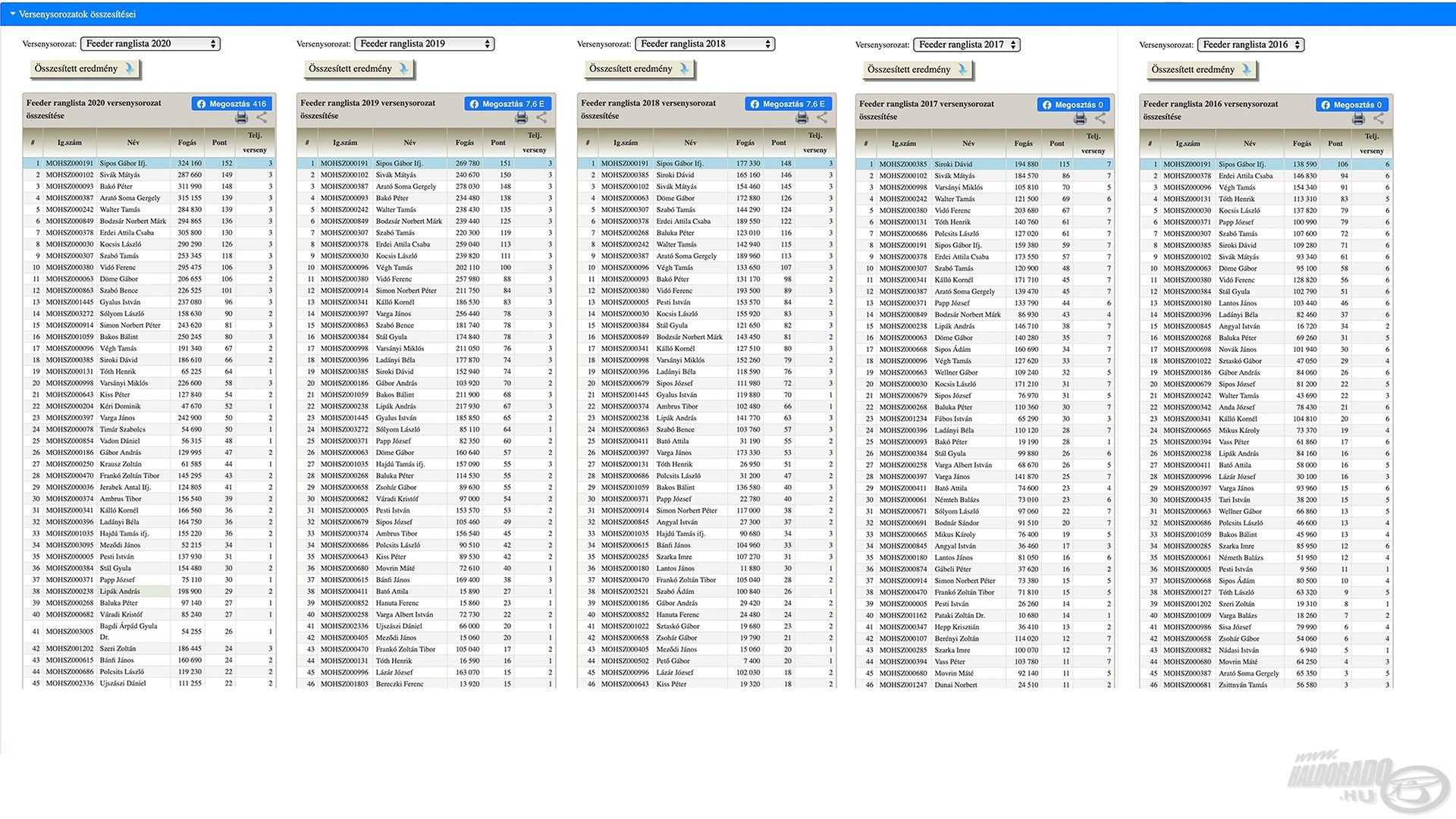
Task: Select Siroki Dávid row in 2017 table
Action: (x=985, y=164)
